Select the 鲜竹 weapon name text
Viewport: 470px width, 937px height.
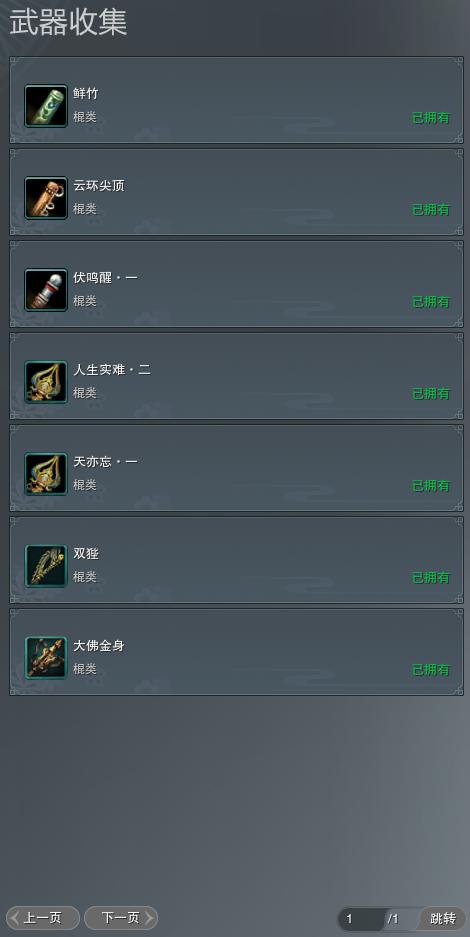(86, 94)
